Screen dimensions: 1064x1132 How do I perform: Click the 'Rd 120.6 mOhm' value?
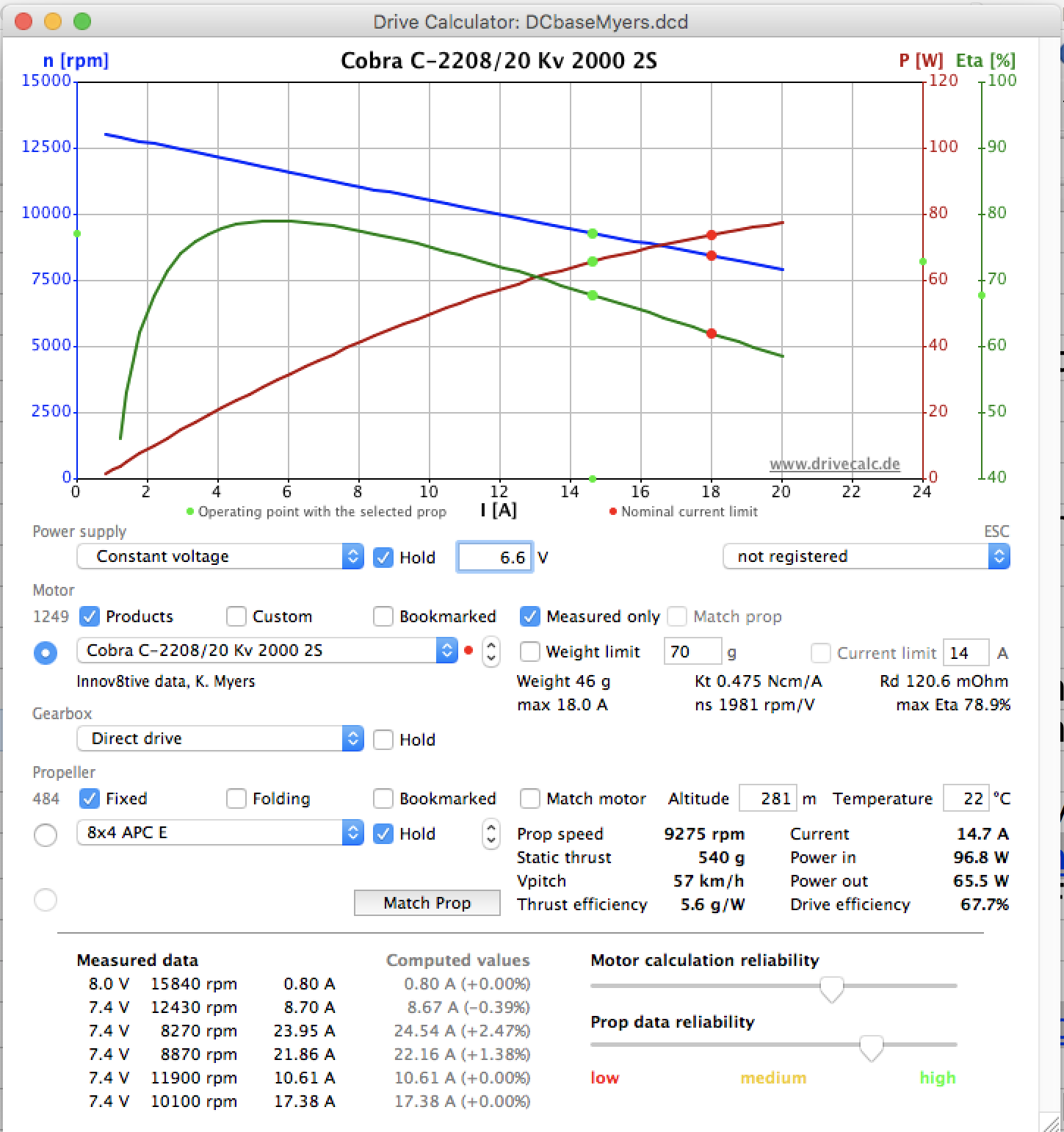coord(944,682)
